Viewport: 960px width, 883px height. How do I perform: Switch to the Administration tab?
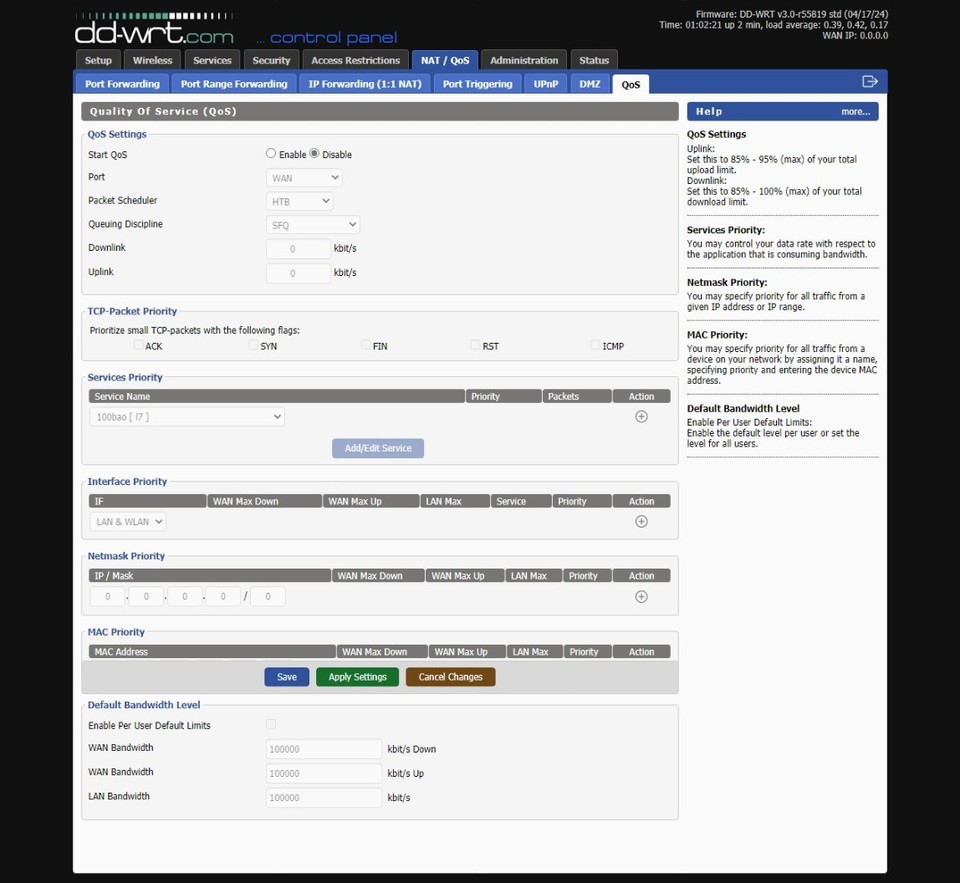tap(523, 60)
